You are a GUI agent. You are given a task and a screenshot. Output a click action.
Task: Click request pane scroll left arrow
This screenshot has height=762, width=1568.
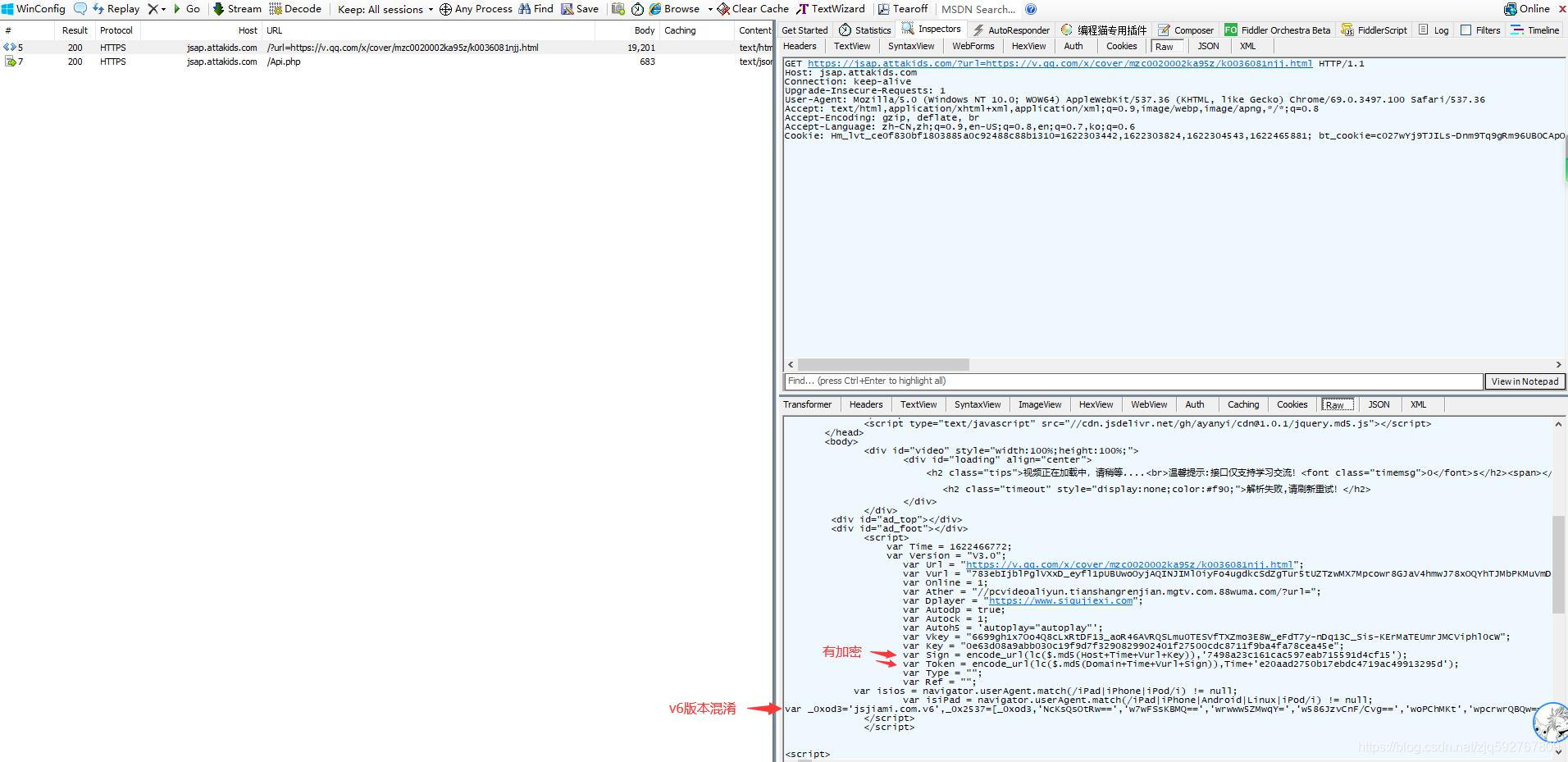point(791,364)
